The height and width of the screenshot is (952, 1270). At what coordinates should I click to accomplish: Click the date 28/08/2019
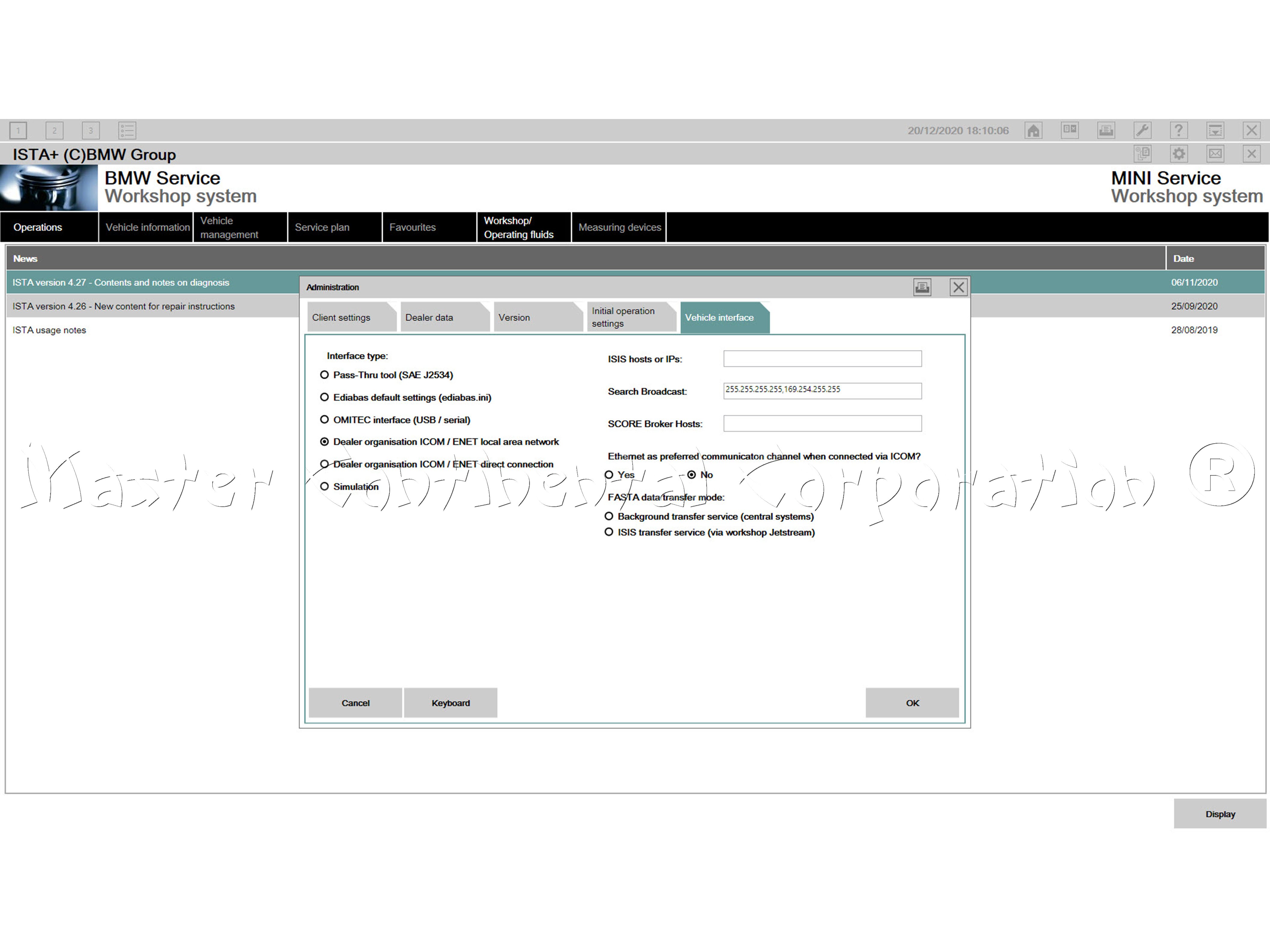coord(1194,330)
